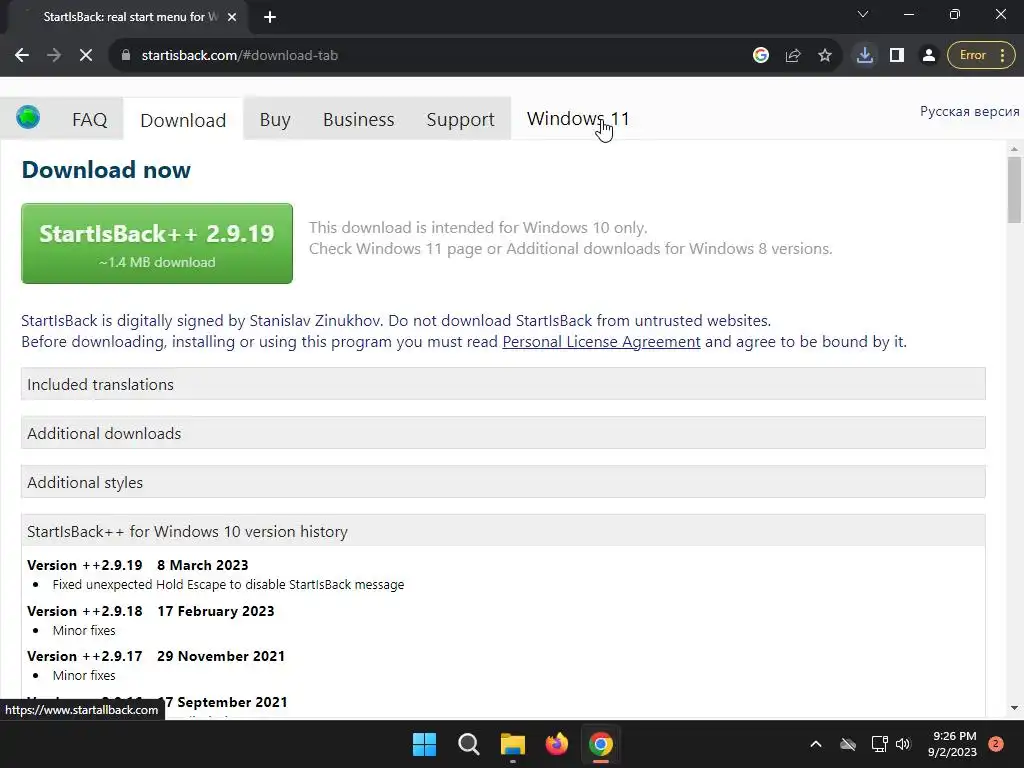Click the OneDrive tray icon
Viewport: 1024px width, 768px height.
848,744
